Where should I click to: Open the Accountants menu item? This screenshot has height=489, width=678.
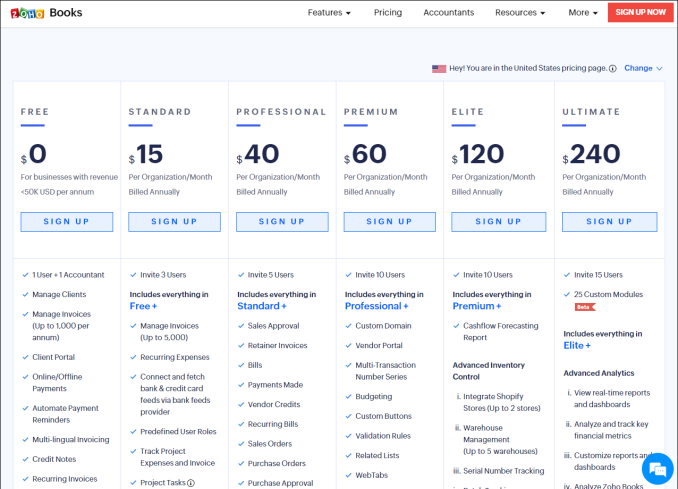pyautogui.click(x=448, y=13)
